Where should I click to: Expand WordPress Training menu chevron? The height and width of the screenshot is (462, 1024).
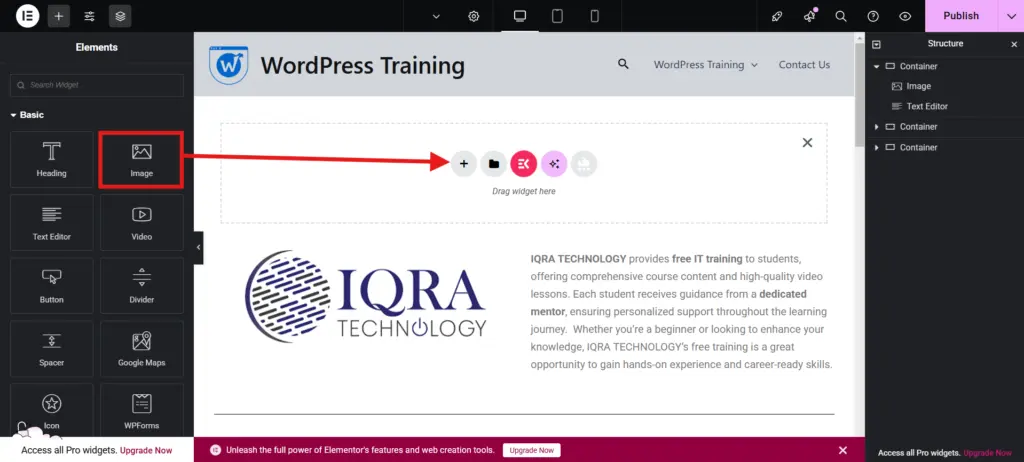click(x=754, y=65)
